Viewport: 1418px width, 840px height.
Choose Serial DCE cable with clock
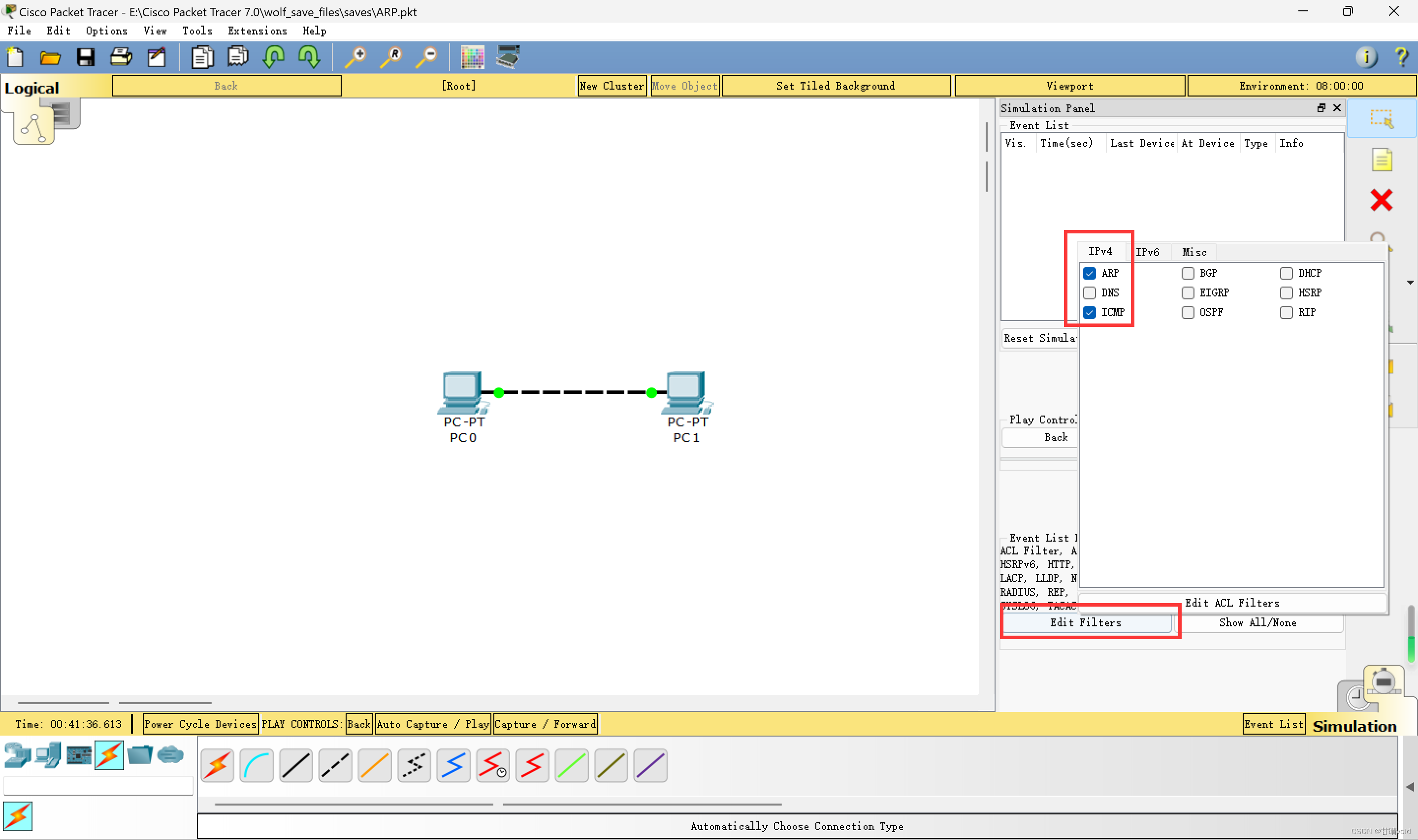493,765
